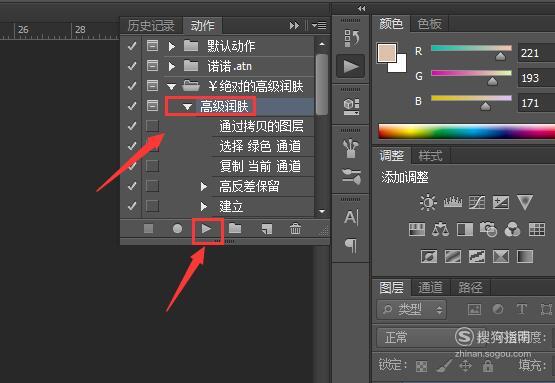Add a Color Lookup adjustment (grid icon)
Screen dimensions: 555x383
[537, 230]
